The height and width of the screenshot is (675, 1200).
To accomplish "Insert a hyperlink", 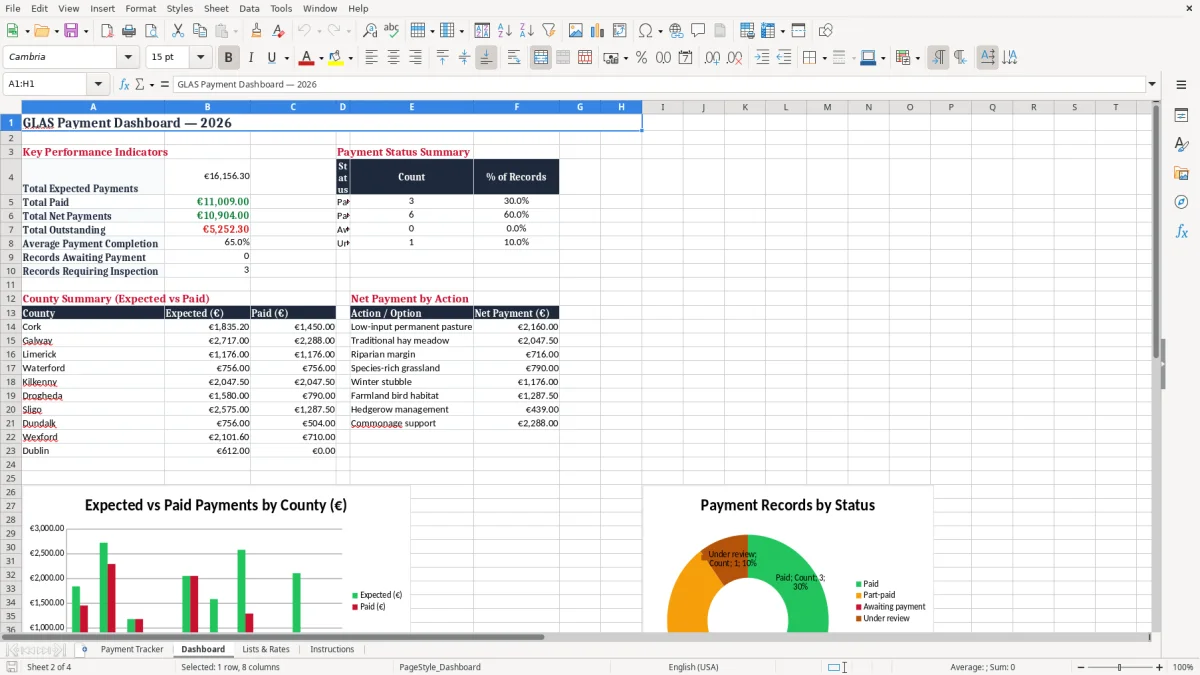I will (x=676, y=31).
